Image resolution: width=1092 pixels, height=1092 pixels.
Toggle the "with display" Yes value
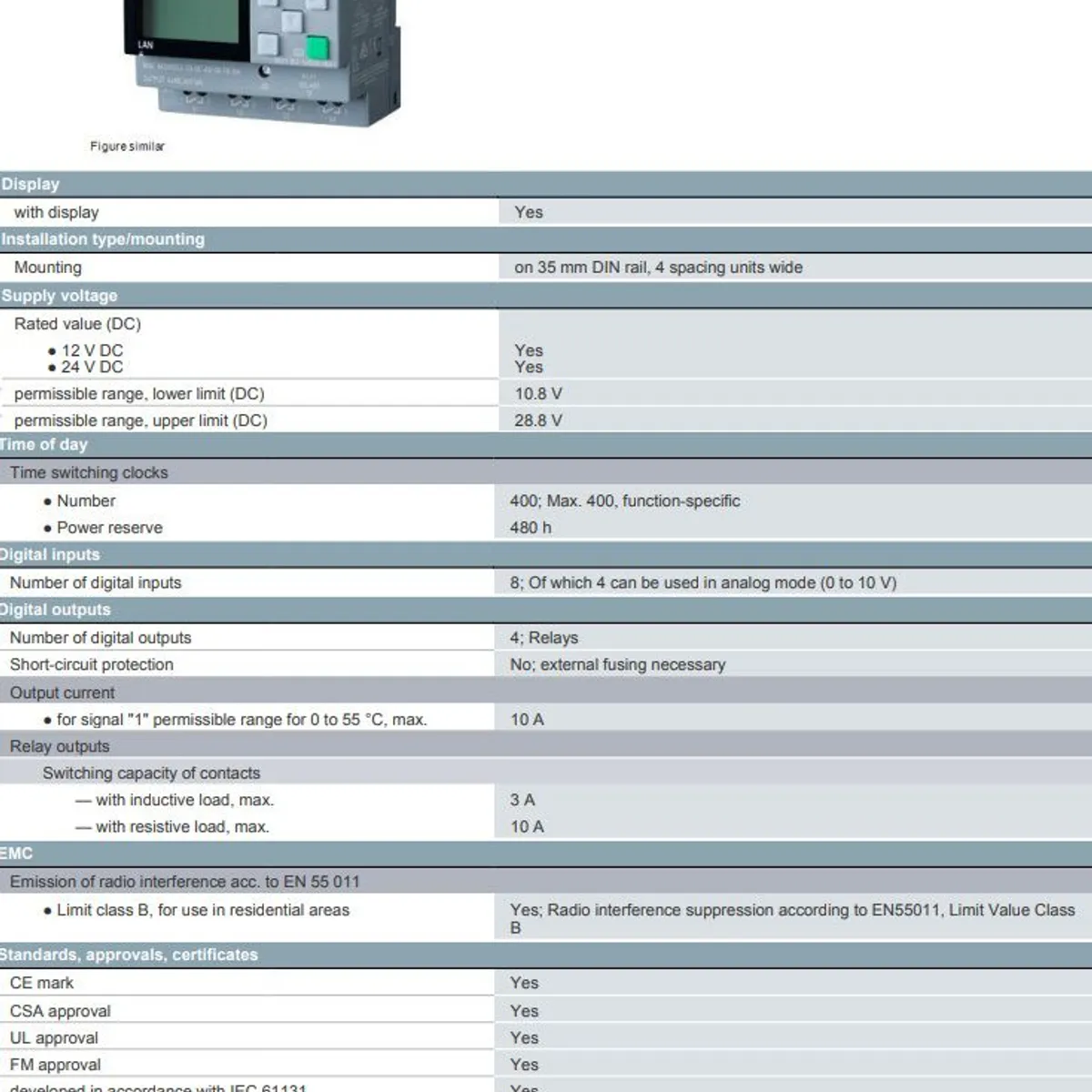tap(528, 212)
